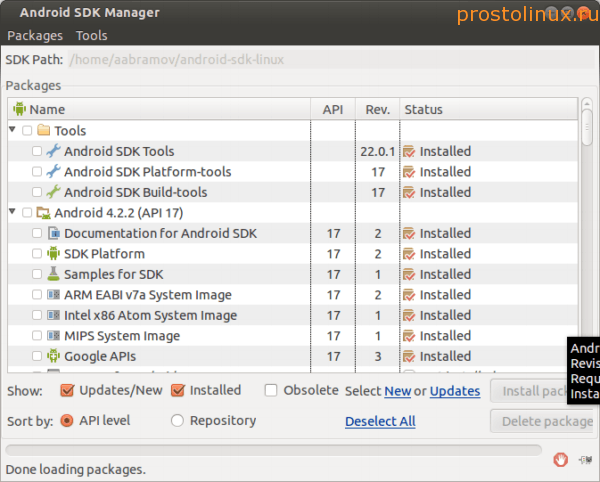Check the Intel x86 Atom System Image checkbox

[37, 315]
